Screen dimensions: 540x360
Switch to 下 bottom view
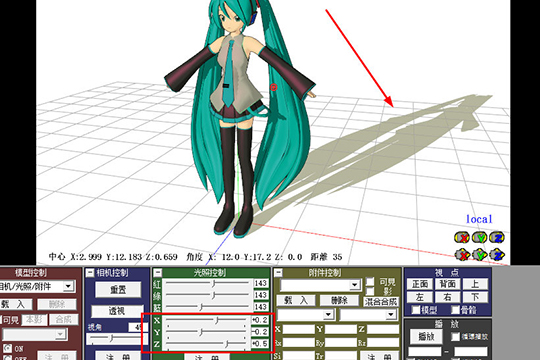pyautogui.click(x=475, y=297)
